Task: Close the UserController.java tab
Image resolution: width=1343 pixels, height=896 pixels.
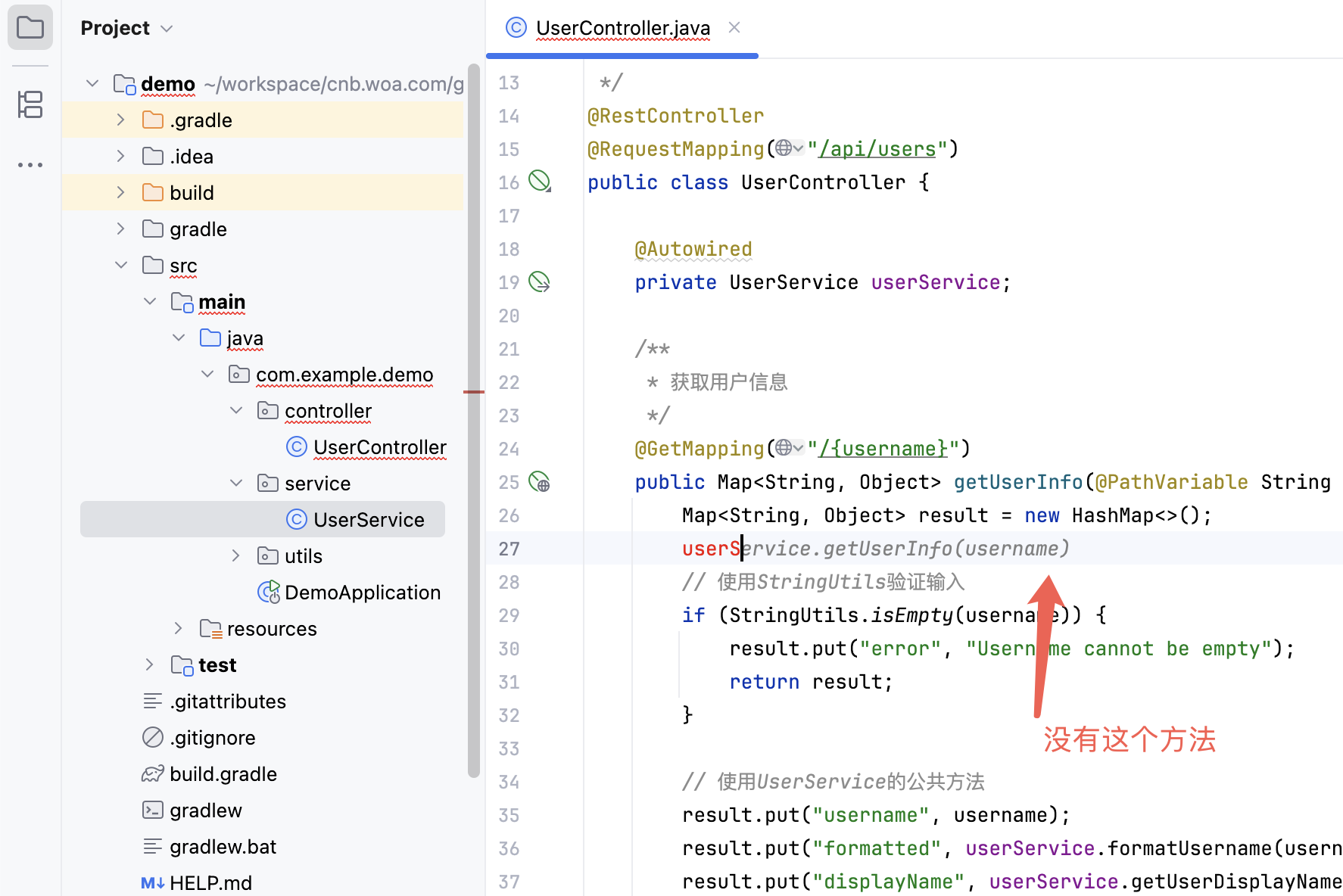Action: click(734, 28)
